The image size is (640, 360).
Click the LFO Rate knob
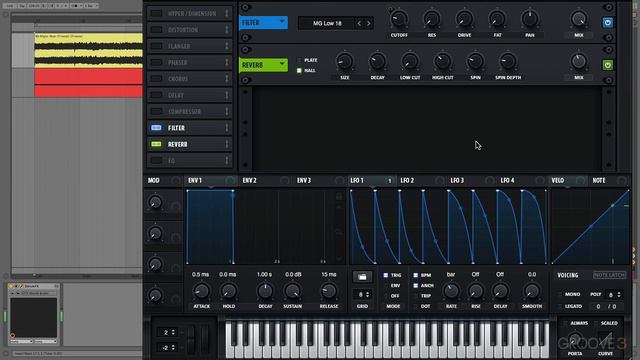(x=451, y=291)
